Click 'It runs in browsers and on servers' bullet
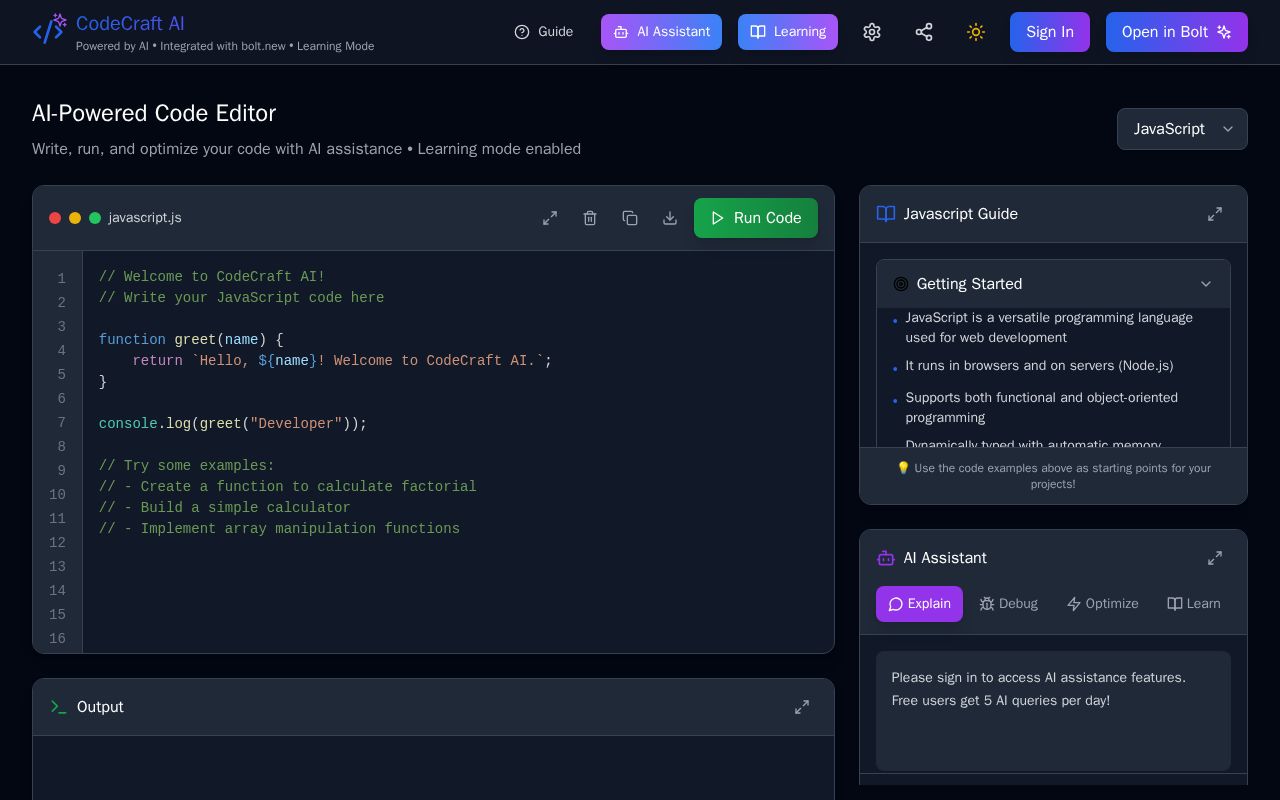 click(x=1040, y=366)
